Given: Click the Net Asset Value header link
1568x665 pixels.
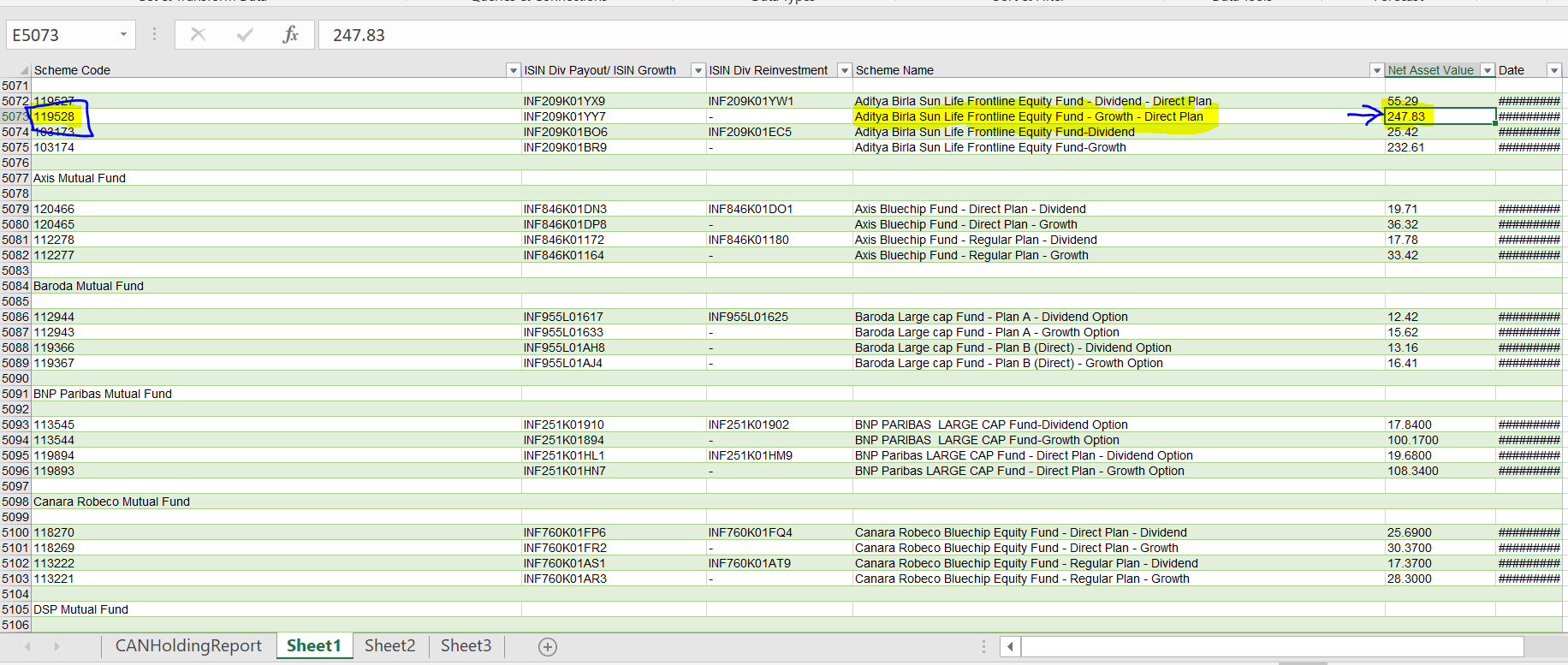Looking at the screenshot, I should click(x=1430, y=70).
